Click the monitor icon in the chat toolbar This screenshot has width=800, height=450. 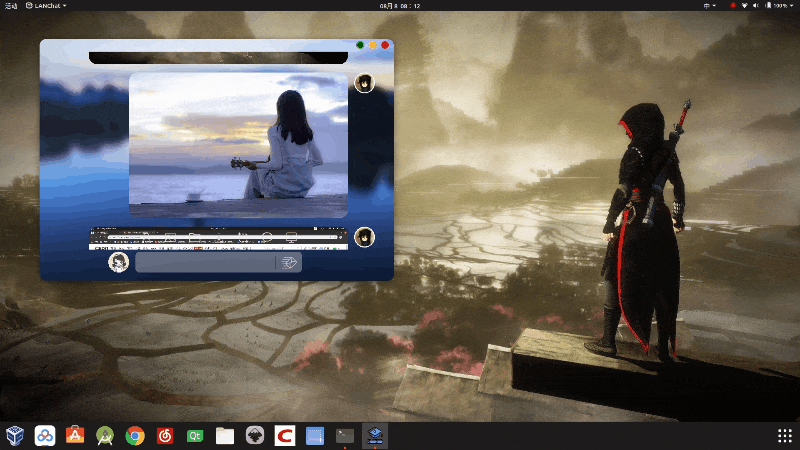click(x=291, y=237)
